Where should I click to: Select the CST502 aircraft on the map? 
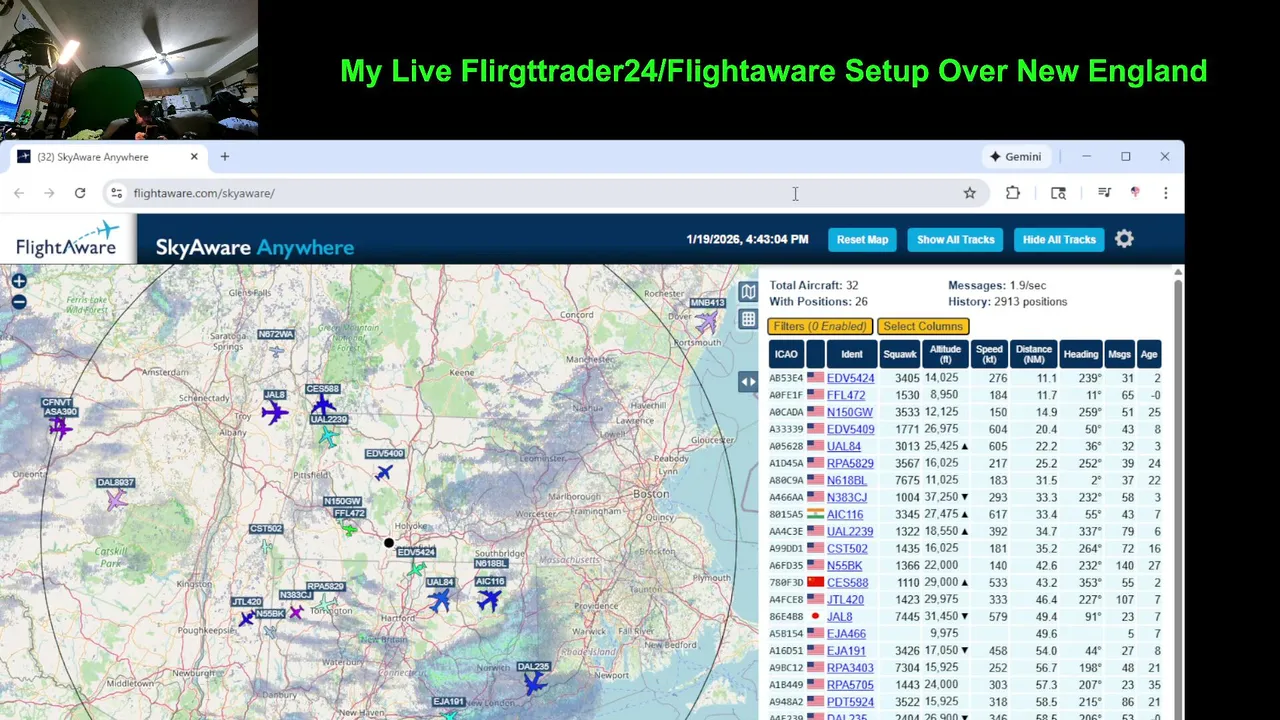pos(266,546)
